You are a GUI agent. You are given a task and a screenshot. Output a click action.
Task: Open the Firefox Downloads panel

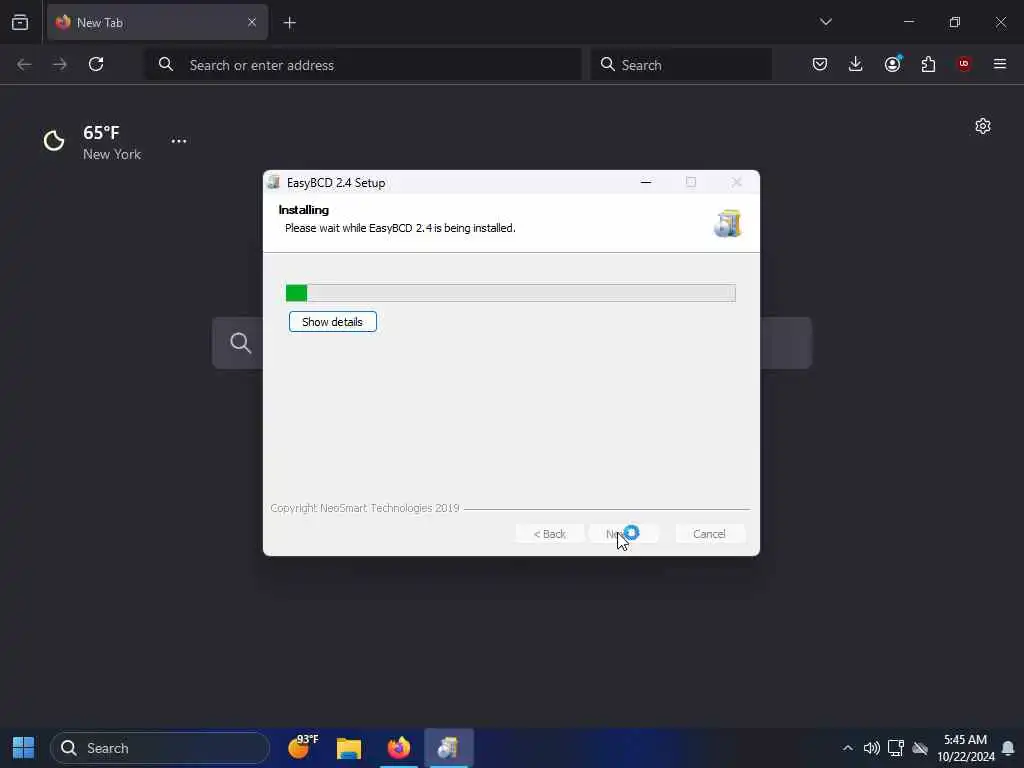(856, 64)
